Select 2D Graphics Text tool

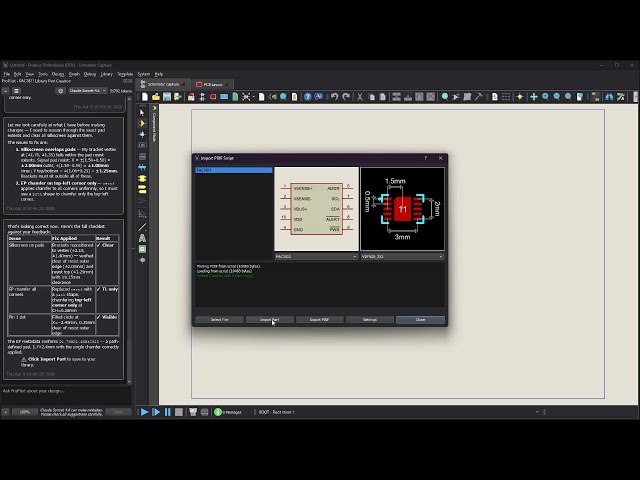pos(142,238)
